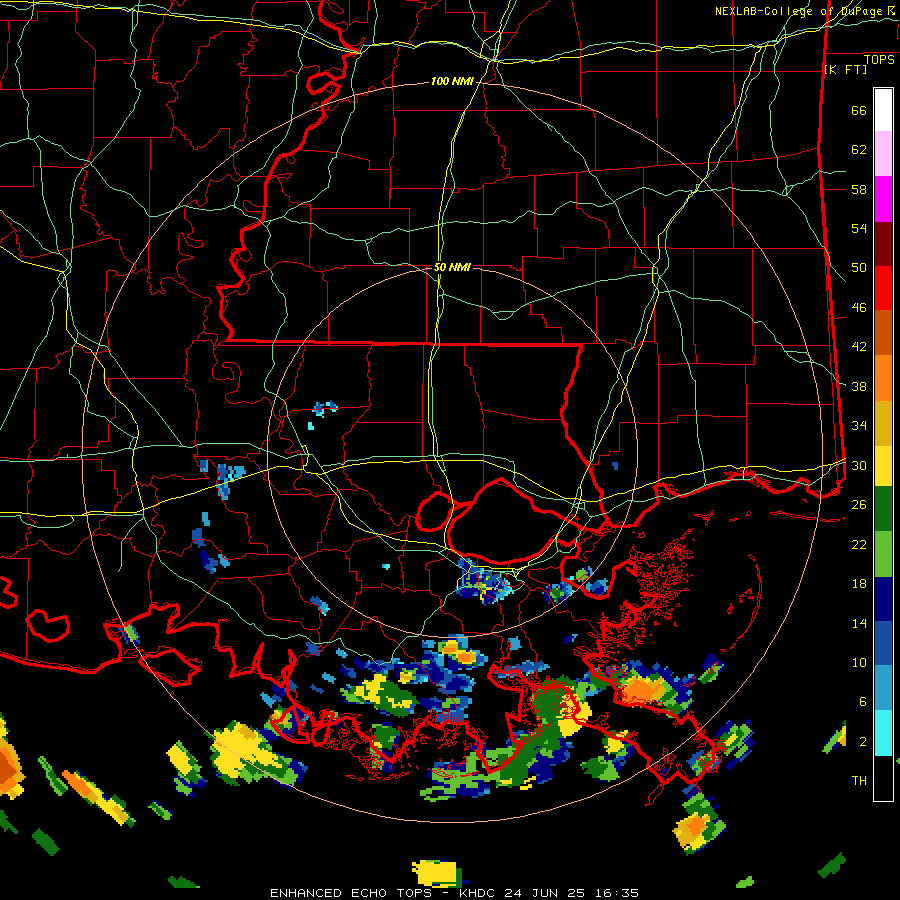Click the legend value "38"
This screenshot has height=900, width=900.
tap(859, 387)
